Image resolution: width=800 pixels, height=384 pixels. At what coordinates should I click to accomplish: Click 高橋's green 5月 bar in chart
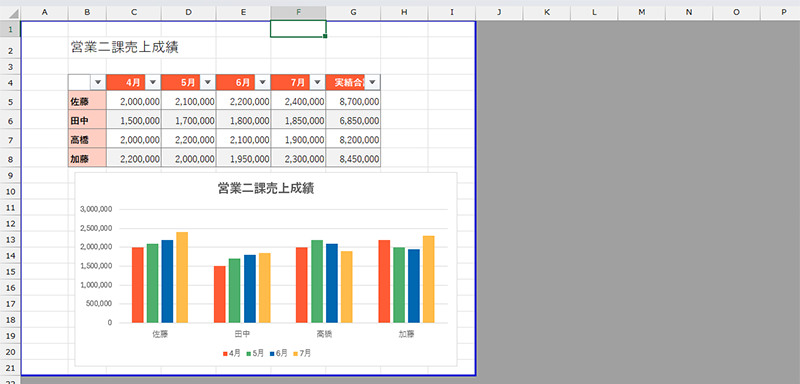tap(317, 281)
